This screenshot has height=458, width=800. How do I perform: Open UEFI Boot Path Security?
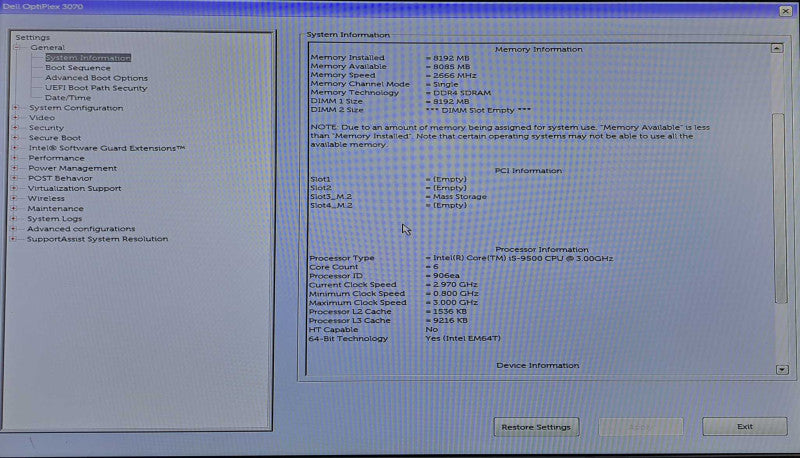pyautogui.click(x=96, y=88)
